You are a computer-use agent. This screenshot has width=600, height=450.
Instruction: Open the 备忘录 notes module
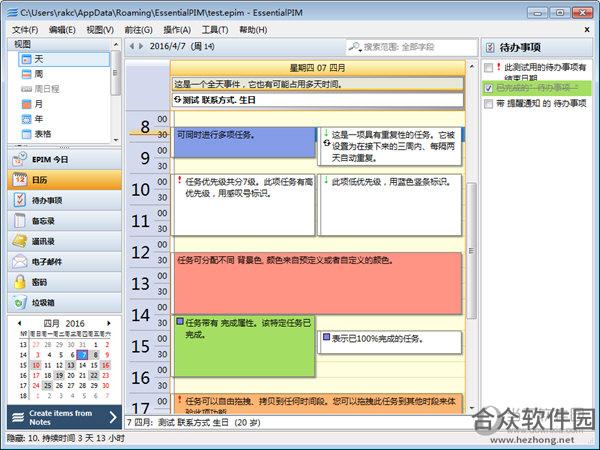click(x=64, y=221)
